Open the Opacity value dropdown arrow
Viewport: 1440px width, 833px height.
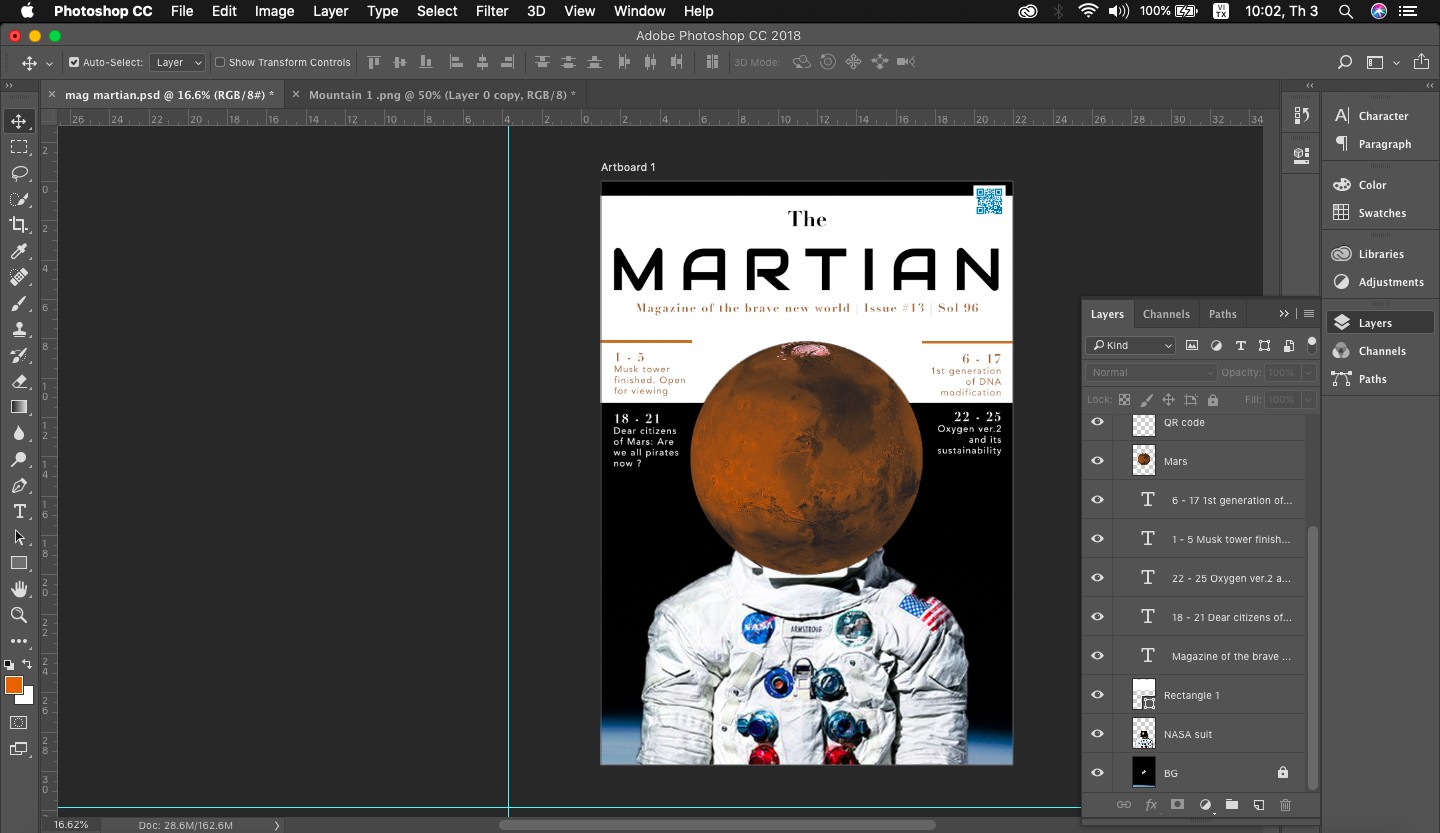(x=1308, y=372)
